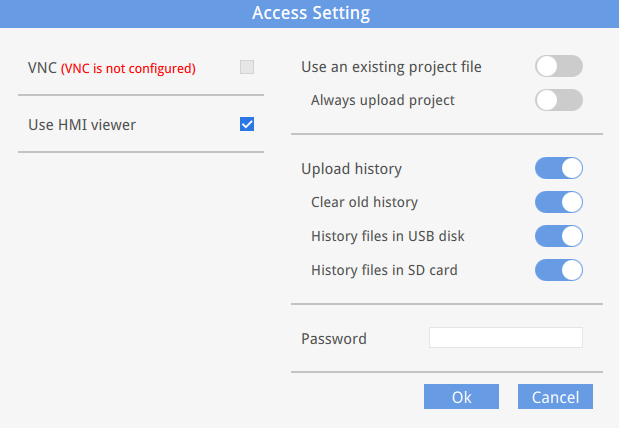The image size is (619, 428).
Task: Tick the VNC checkbox
Action: [x=247, y=67]
